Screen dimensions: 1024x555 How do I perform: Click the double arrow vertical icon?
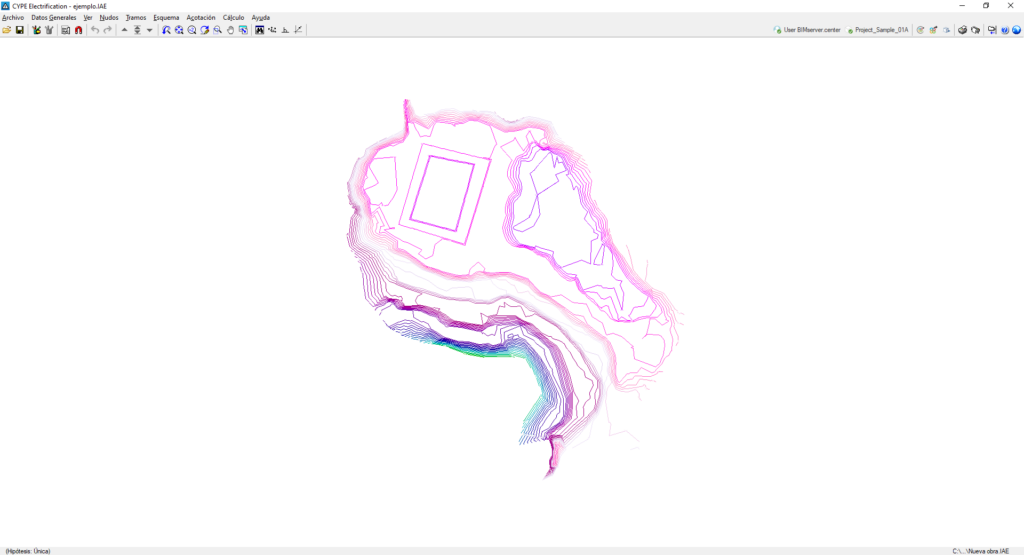(x=137, y=30)
